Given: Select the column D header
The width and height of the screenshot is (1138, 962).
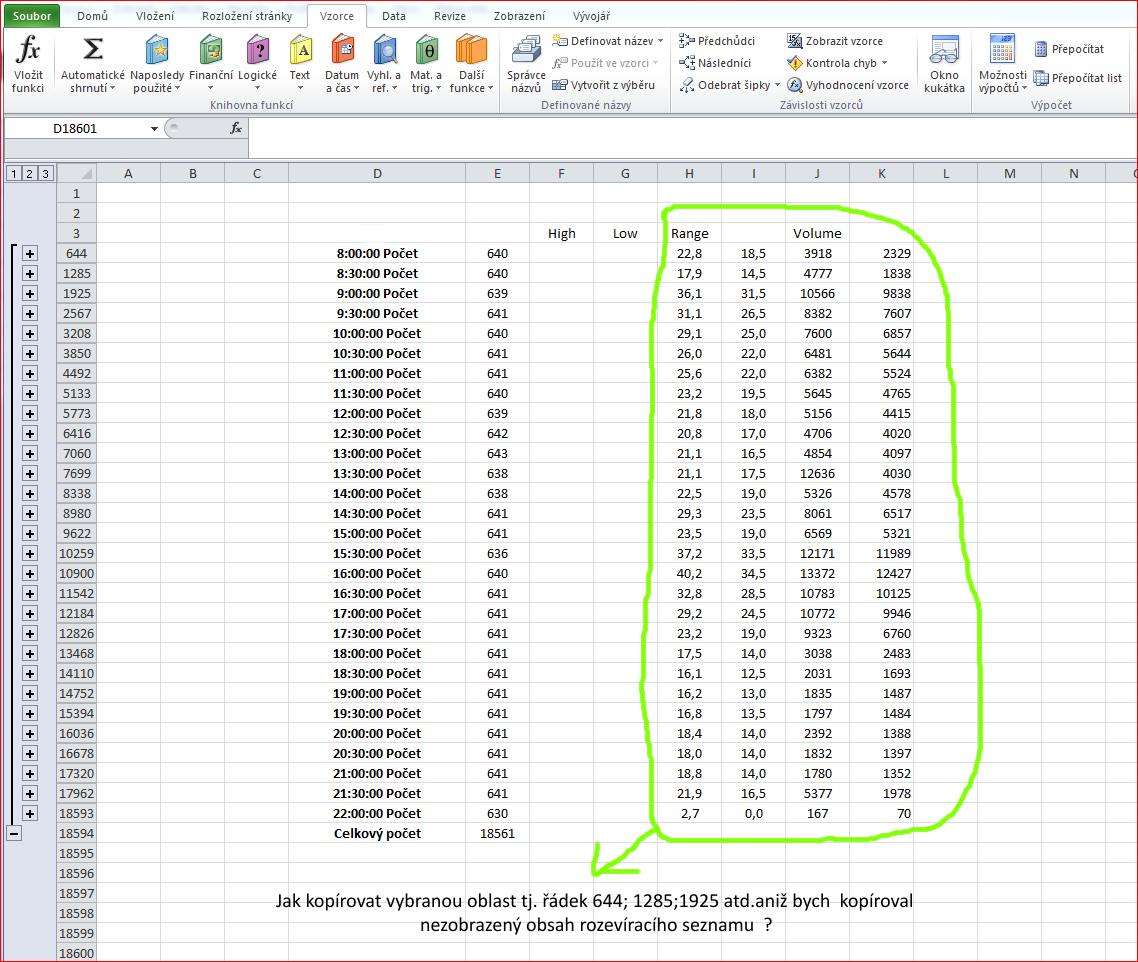Looking at the screenshot, I should 377,174.
